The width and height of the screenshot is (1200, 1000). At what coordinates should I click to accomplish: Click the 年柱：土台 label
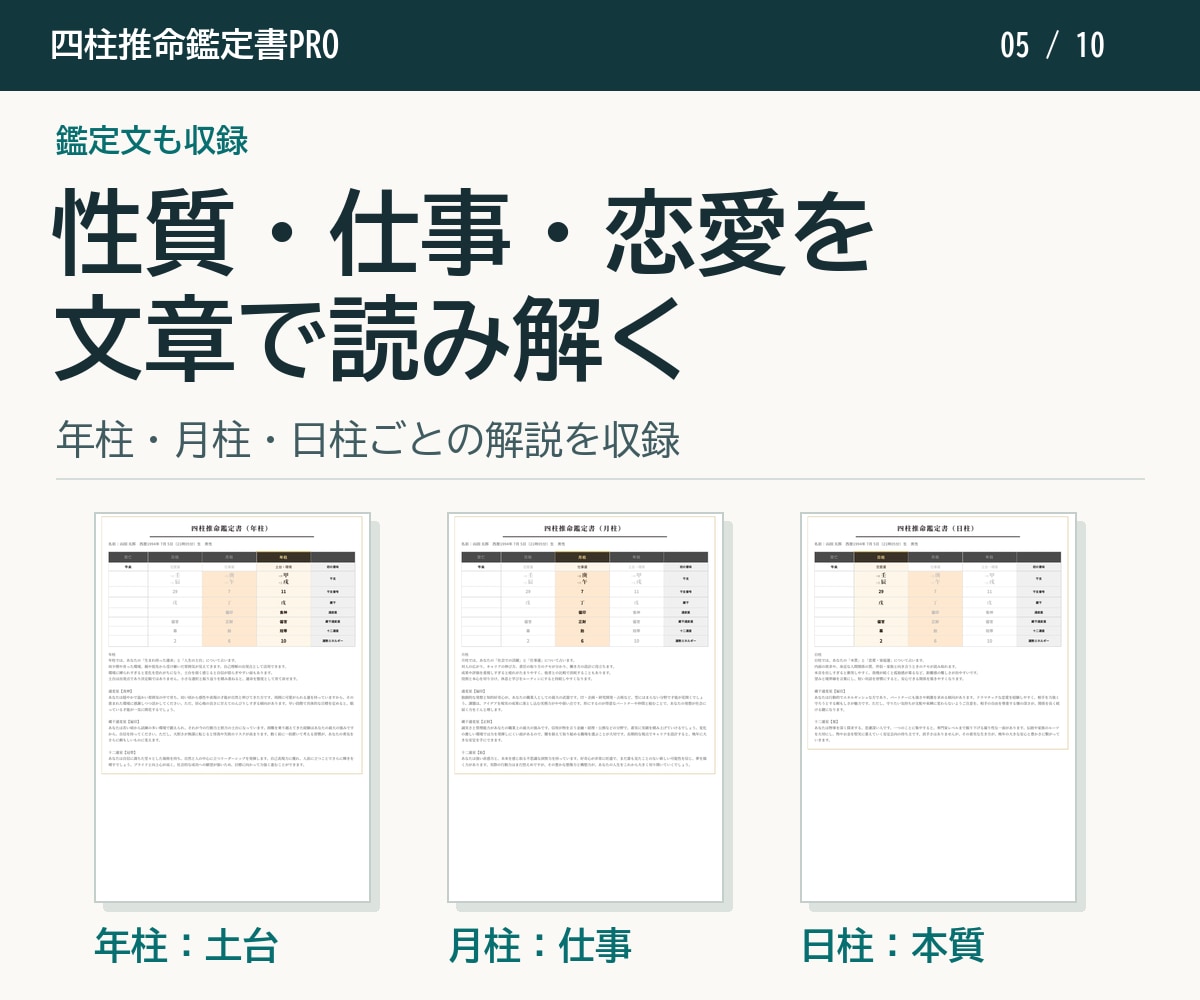[186, 946]
